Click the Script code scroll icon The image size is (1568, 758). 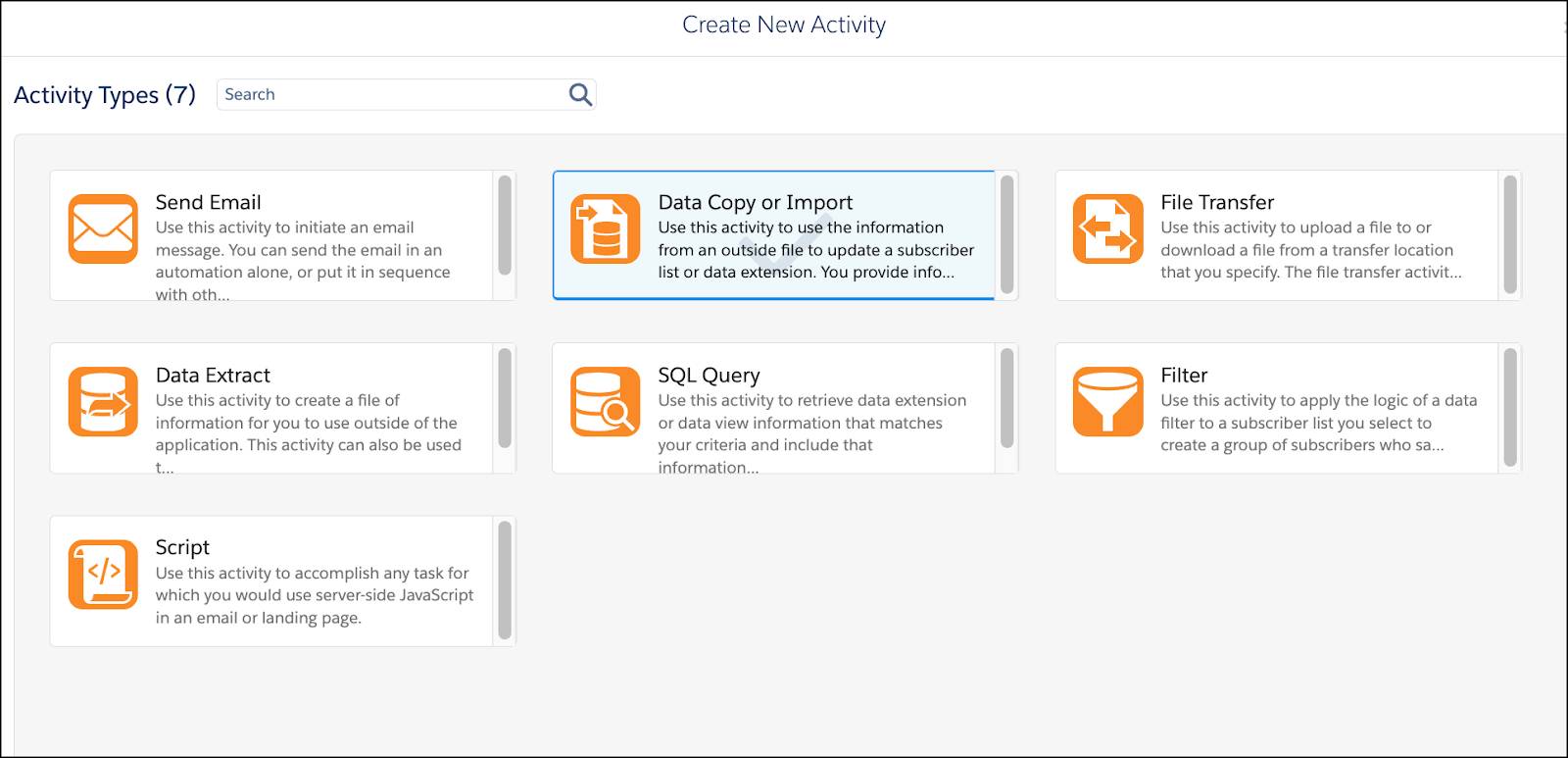point(103,575)
